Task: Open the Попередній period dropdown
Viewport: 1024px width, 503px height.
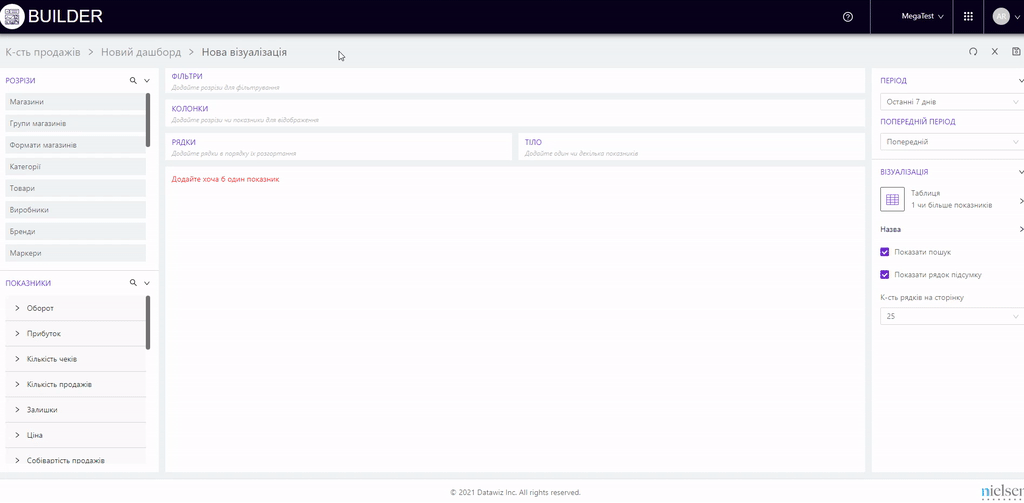Action: pyautogui.click(x=950, y=142)
